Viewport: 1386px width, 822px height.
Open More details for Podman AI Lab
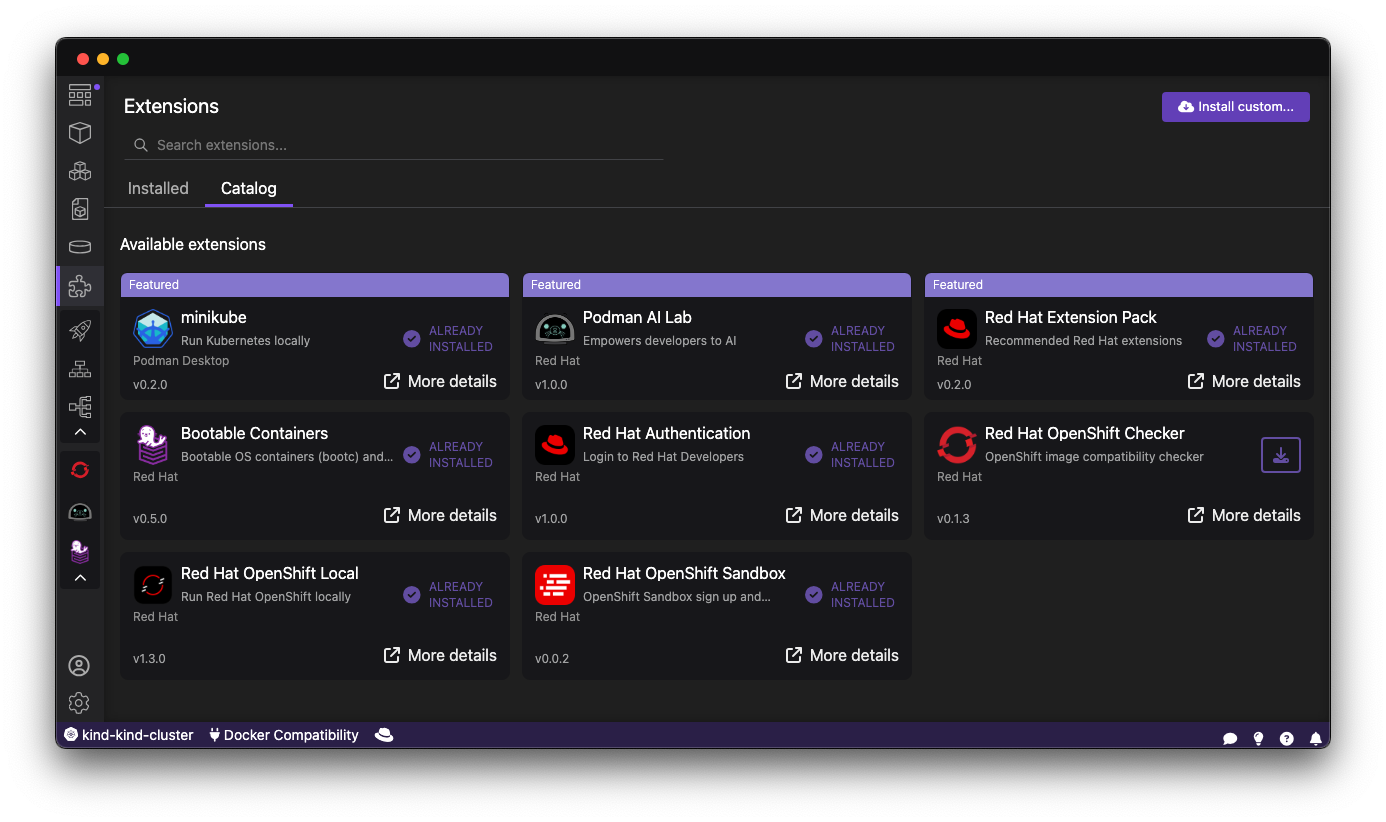pyautogui.click(x=842, y=381)
